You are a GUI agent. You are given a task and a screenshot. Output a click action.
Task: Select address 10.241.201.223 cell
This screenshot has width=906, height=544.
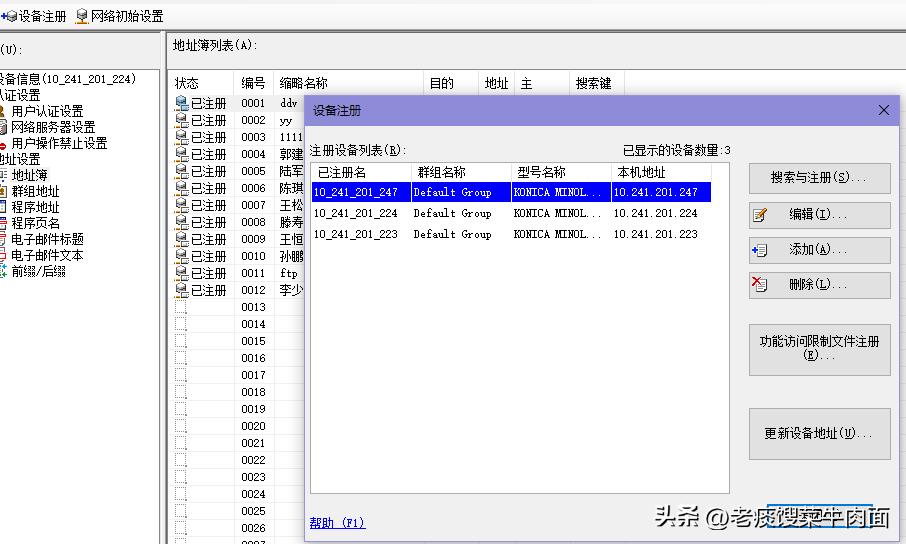click(x=656, y=234)
